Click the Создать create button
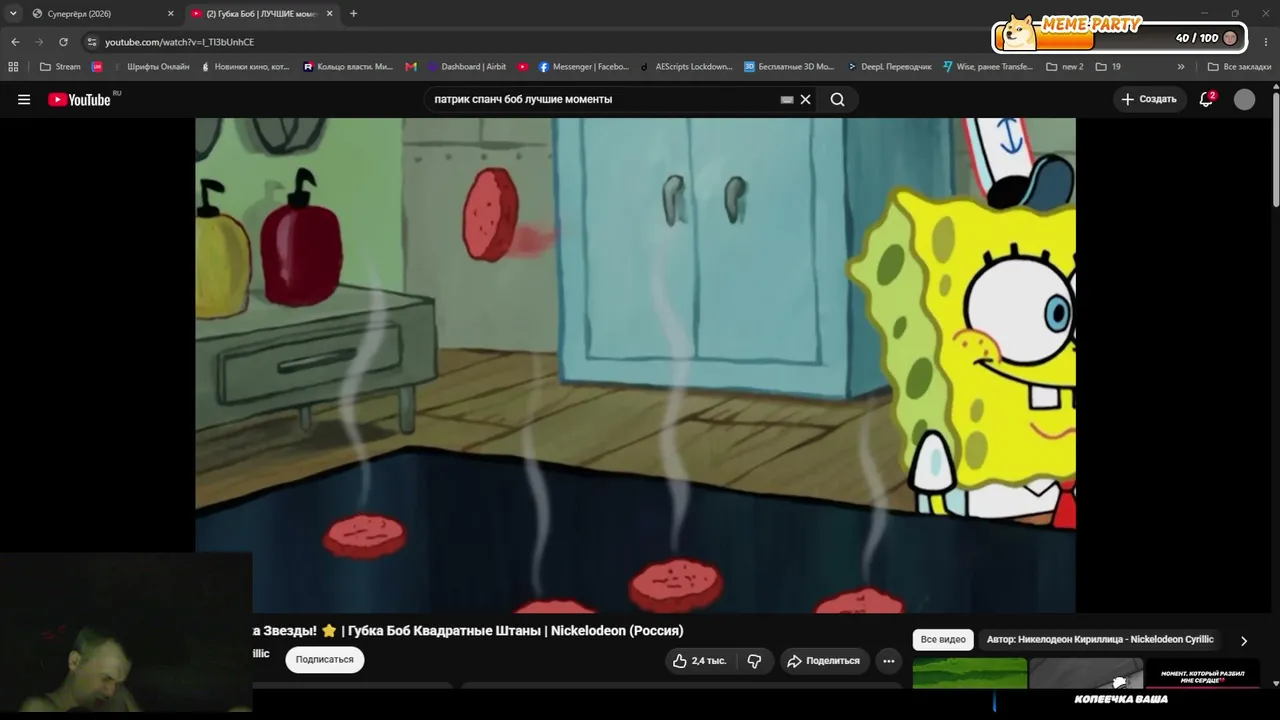1280x720 pixels. point(1149,99)
